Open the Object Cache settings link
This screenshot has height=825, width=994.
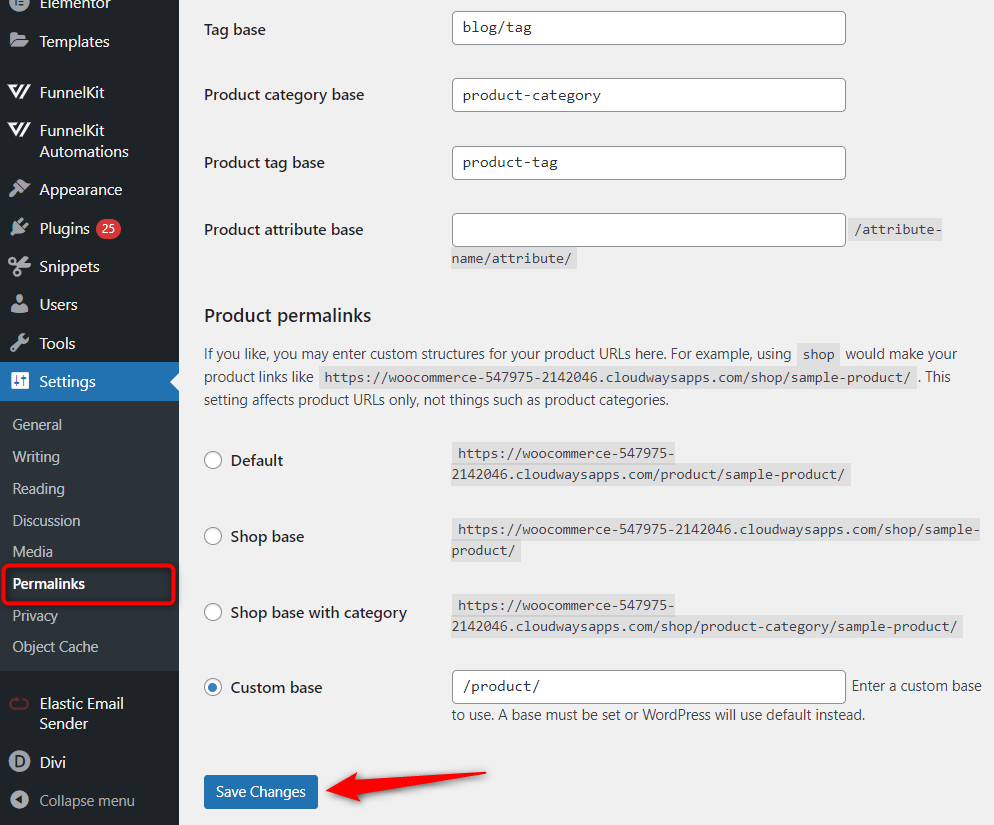click(x=55, y=647)
